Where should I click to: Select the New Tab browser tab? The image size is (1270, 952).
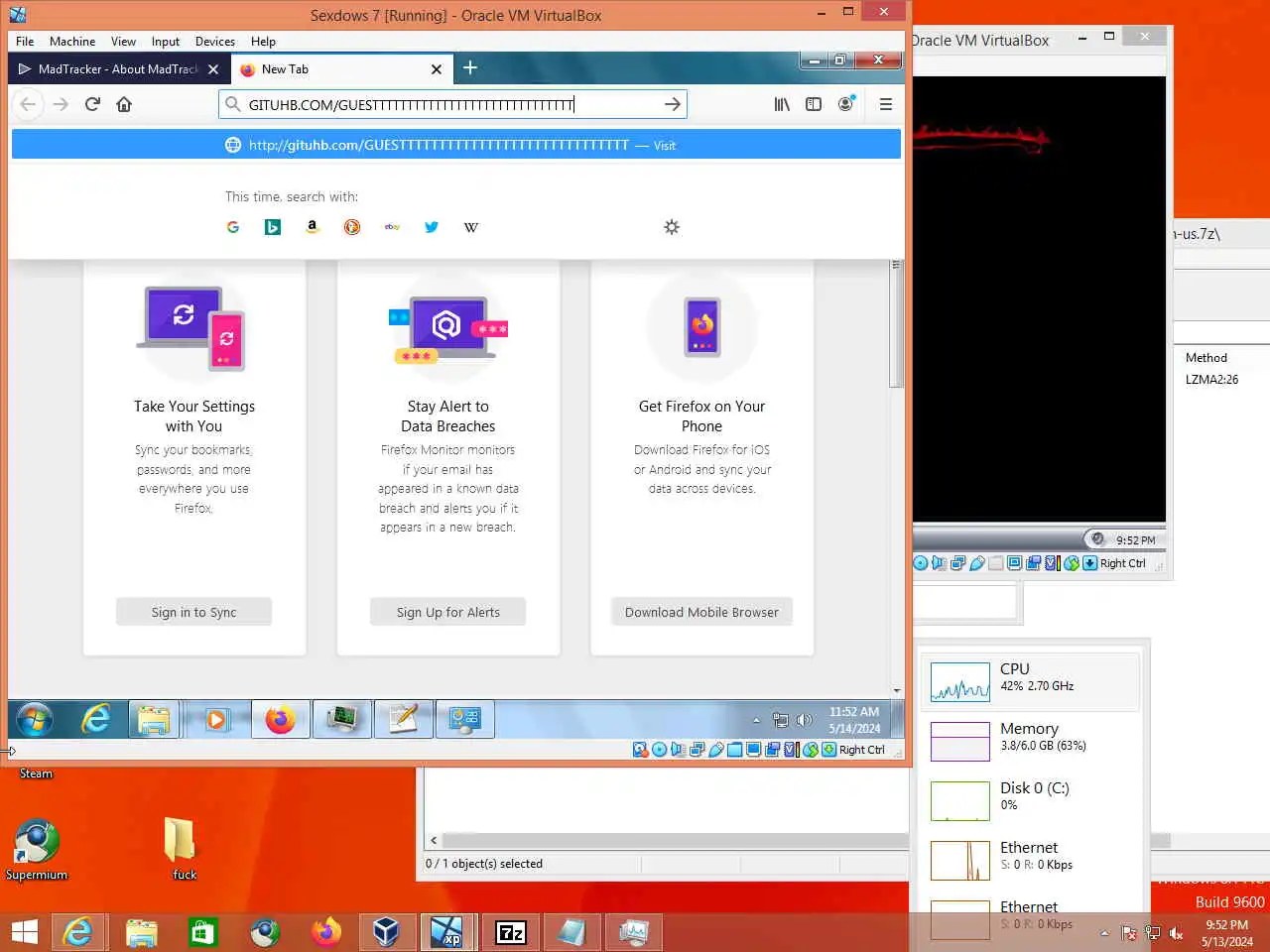[x=340, y=69]
